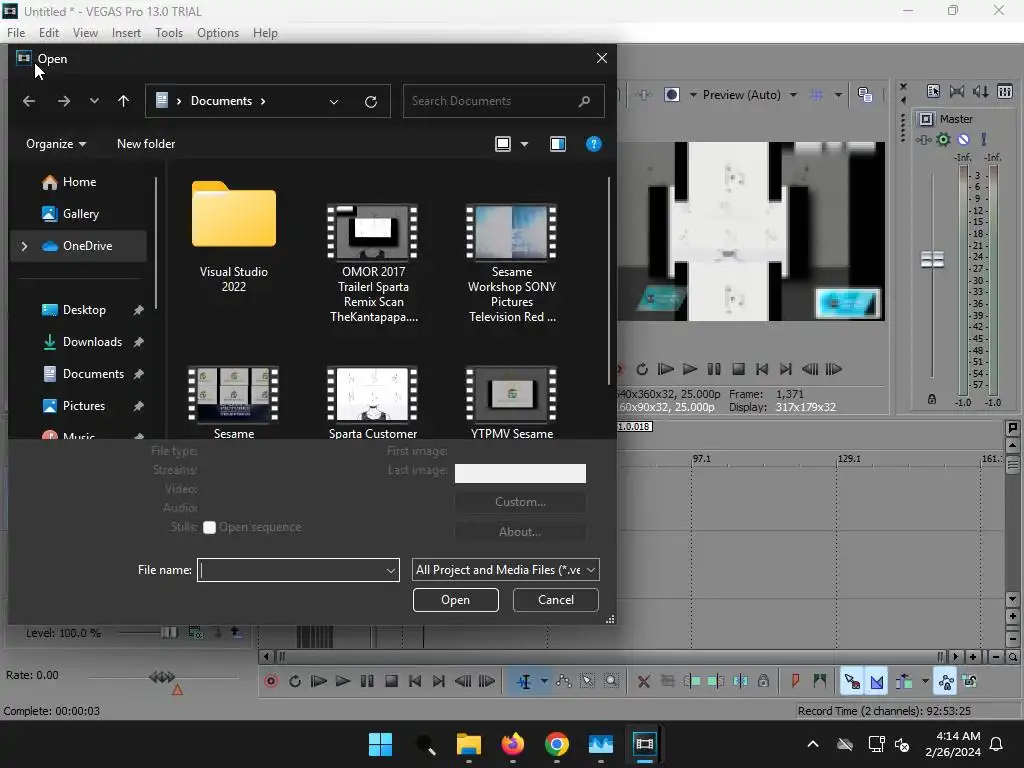Viewport: 1024px width, 768px height.
Task: Insert a region with the green flags icon
Action: pos(819,681)
